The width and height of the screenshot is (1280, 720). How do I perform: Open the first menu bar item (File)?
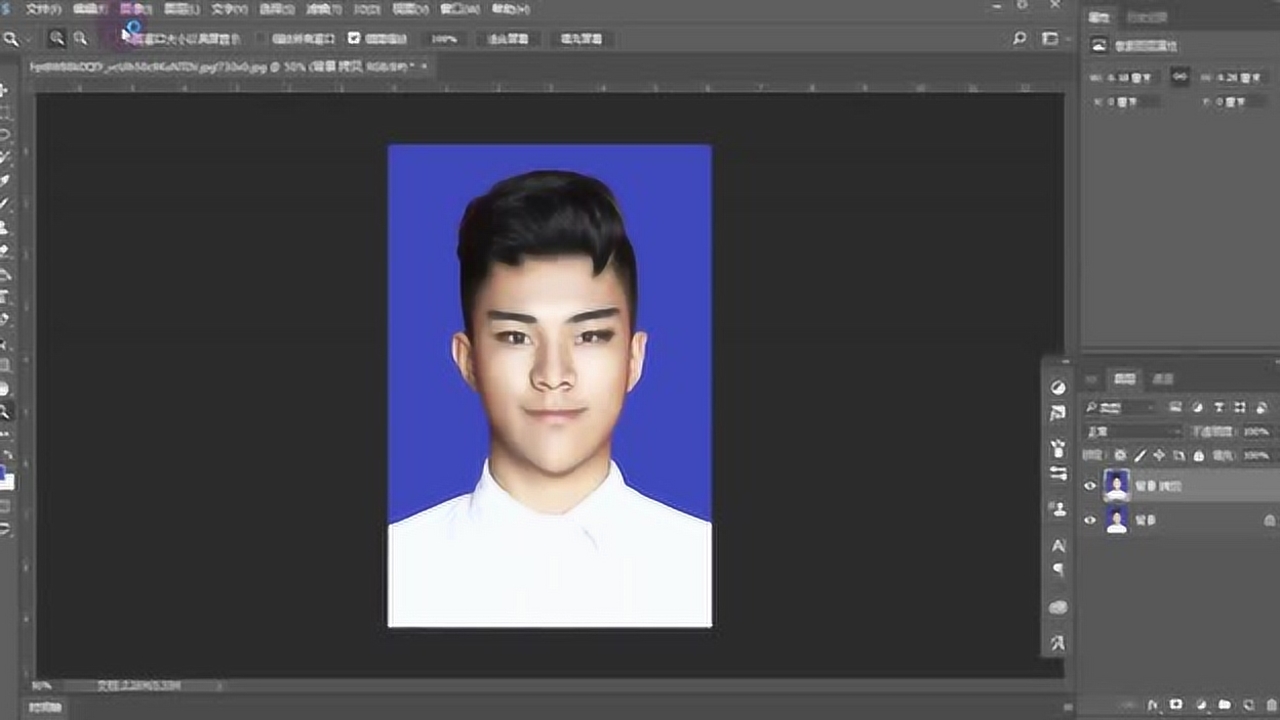[43, 9]
